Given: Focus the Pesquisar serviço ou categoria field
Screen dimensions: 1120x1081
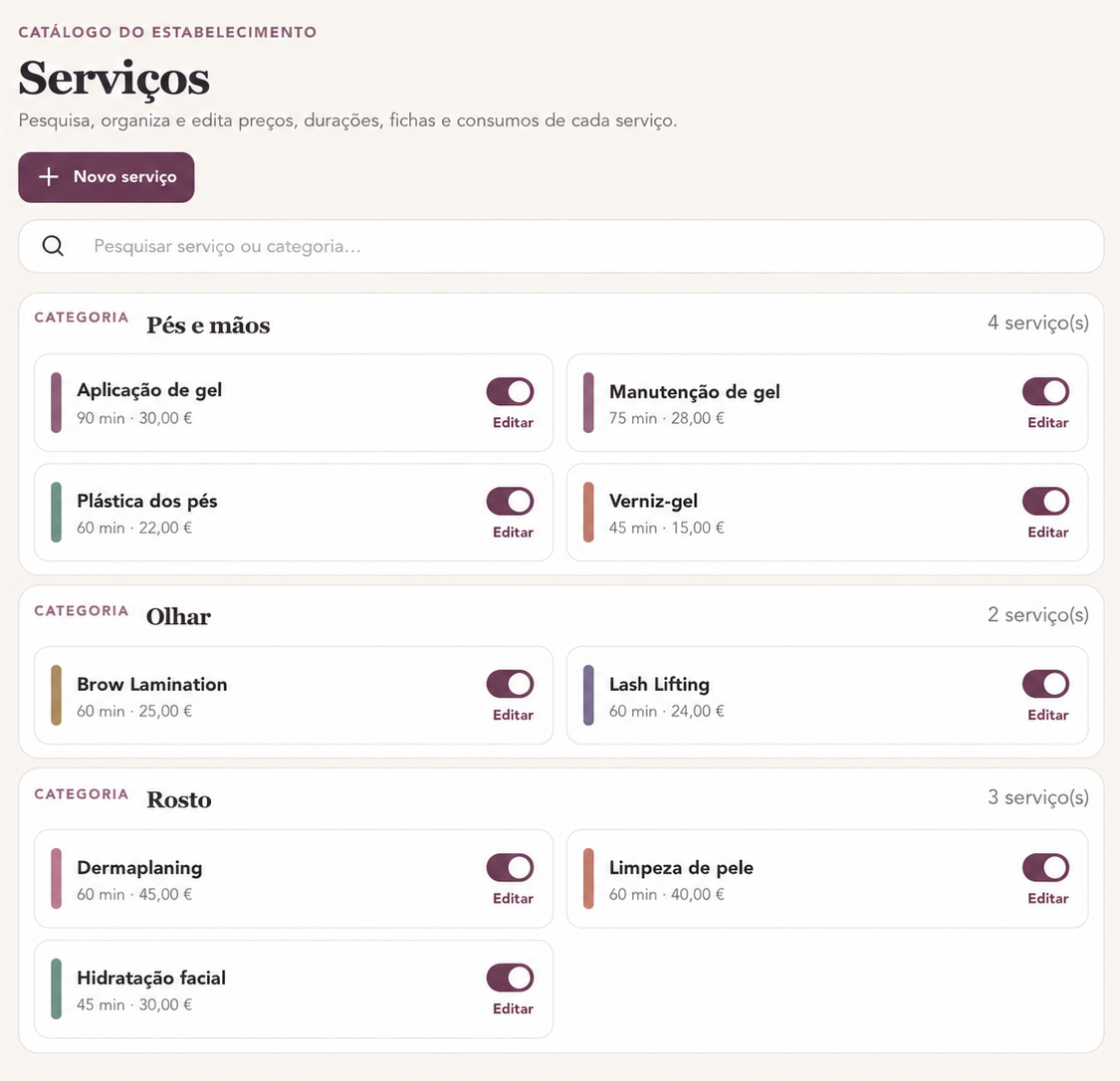Looking at the screenshot, I should click(560, 246).
